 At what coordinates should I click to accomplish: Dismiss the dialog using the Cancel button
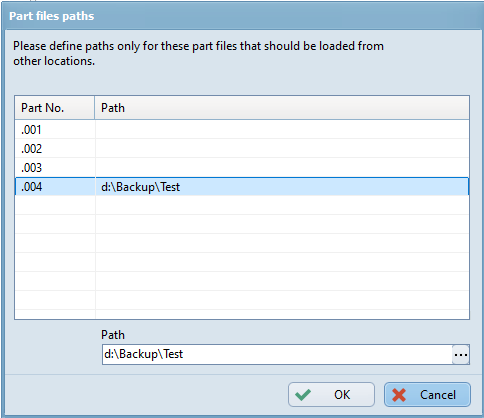click(x=427, y=394)
